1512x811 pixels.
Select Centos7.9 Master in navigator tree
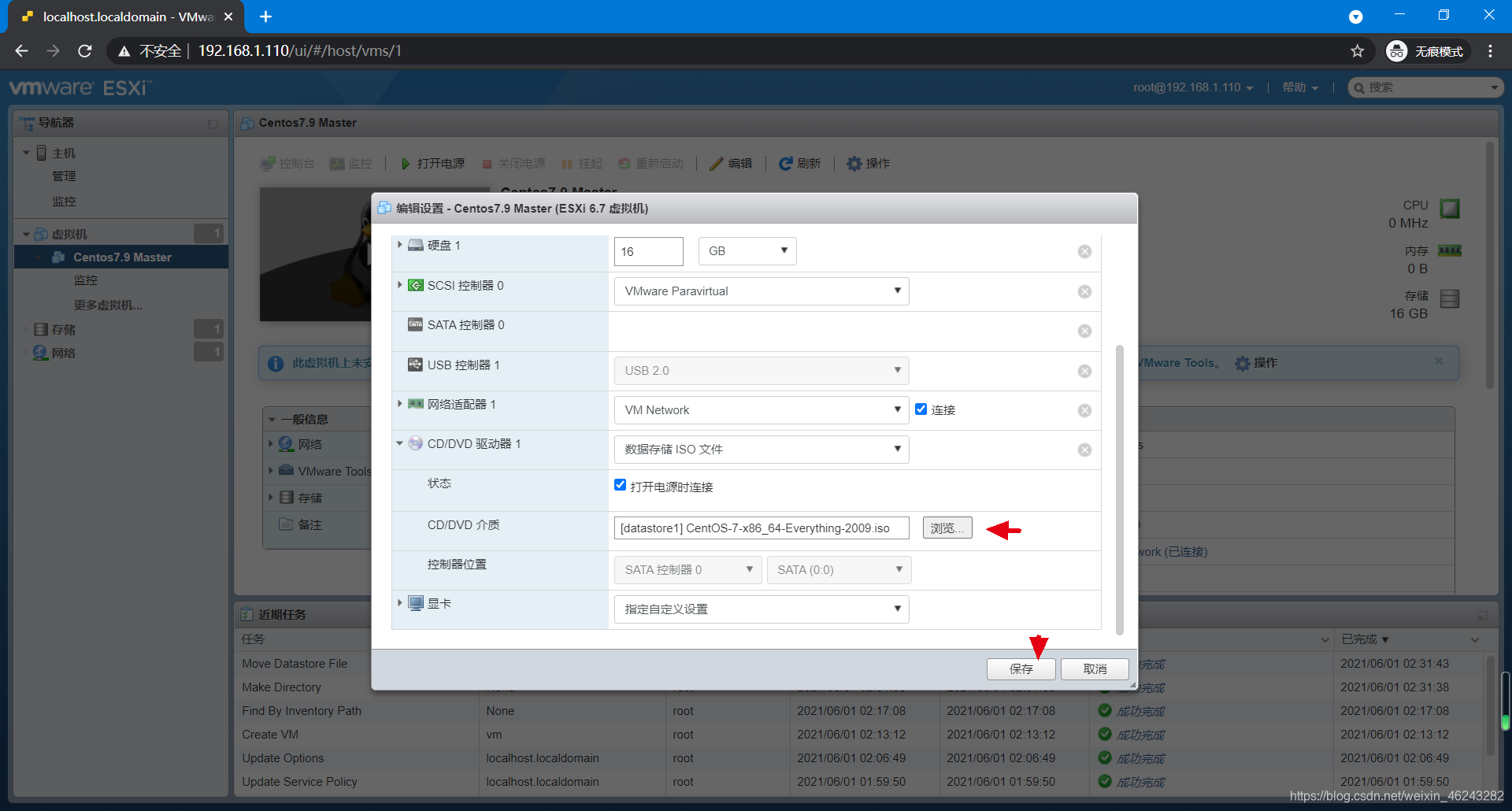(x=121, y=257)
